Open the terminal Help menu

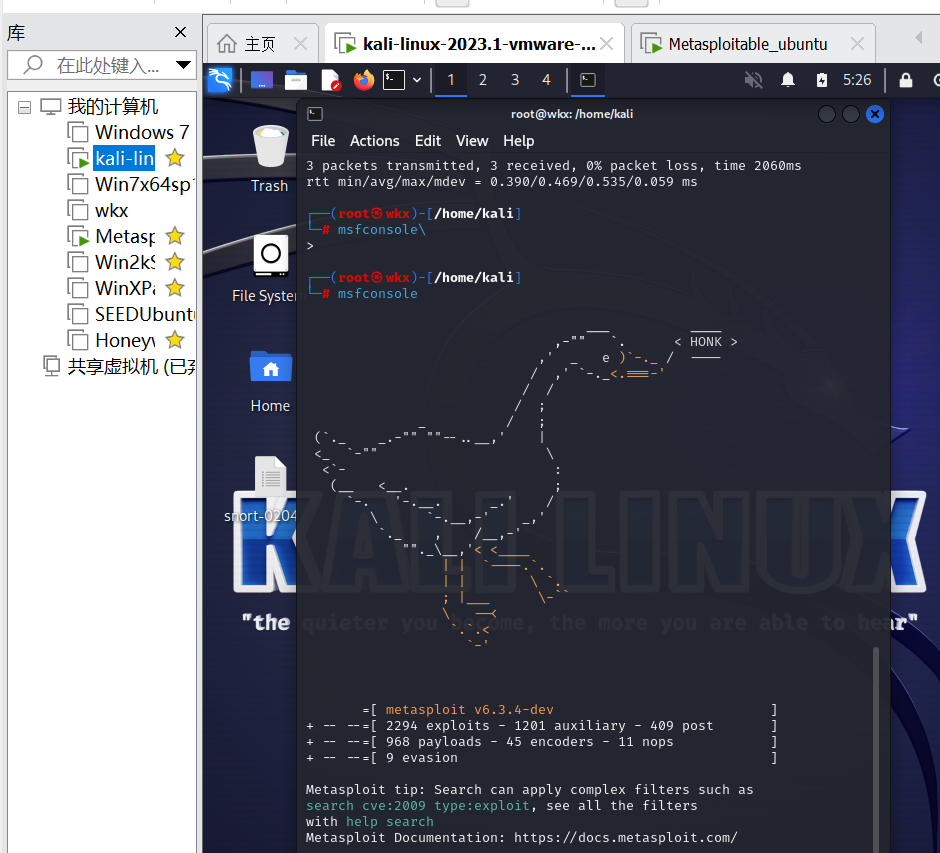point(518,141)
